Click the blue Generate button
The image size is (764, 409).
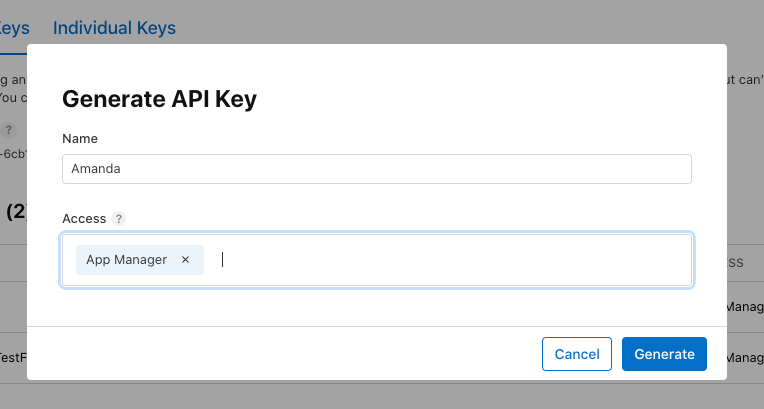(x=664, y=354)
